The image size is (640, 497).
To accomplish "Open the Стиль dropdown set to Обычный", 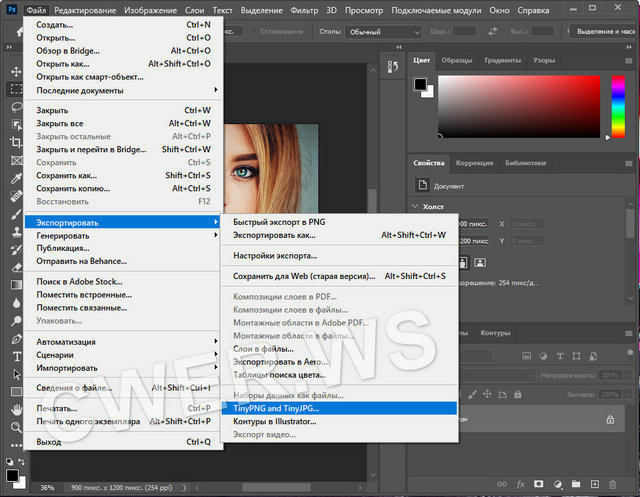I will pyautogui.click(x=383, y=31).
